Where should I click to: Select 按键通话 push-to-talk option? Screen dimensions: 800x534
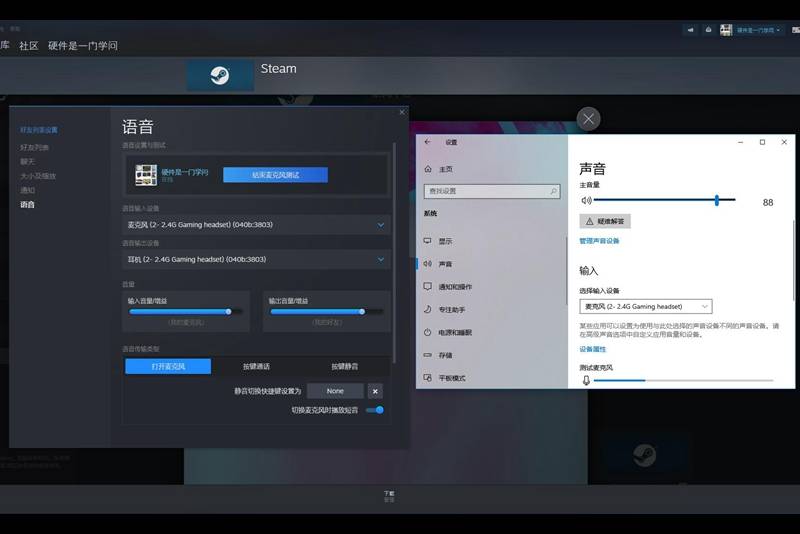(256, 366)
